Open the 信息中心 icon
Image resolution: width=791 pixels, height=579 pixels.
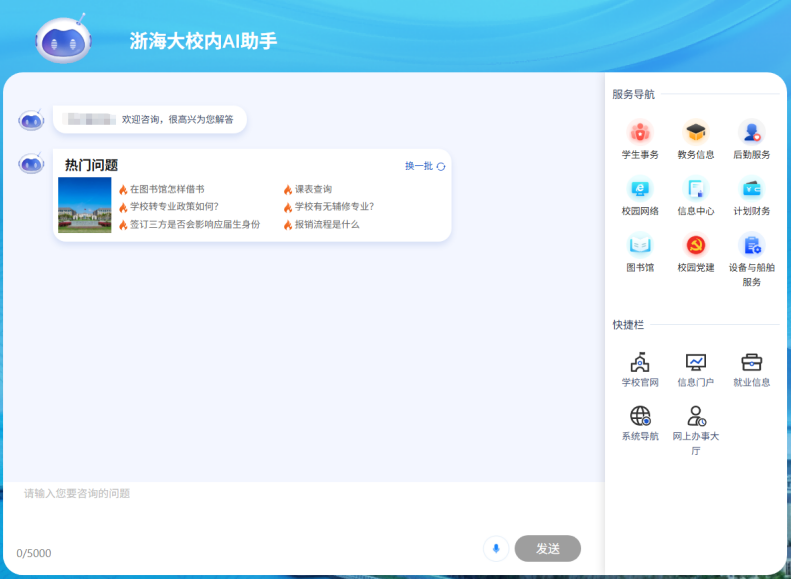pos(696,189)
